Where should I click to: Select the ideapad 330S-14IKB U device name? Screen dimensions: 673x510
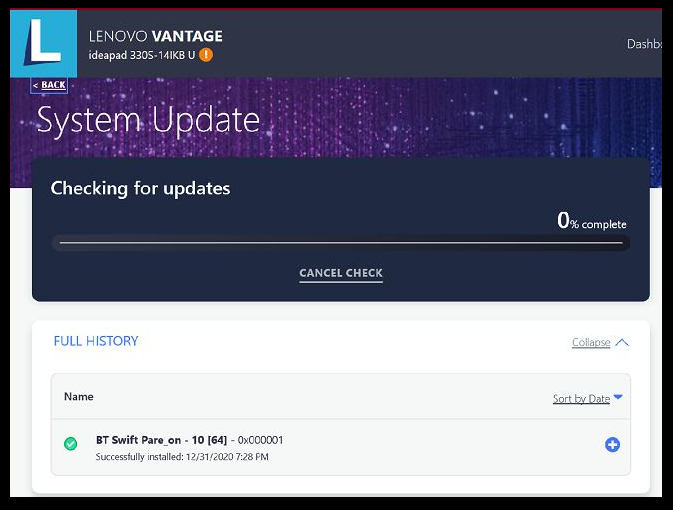pyautogui.click(x=142, y=55)
